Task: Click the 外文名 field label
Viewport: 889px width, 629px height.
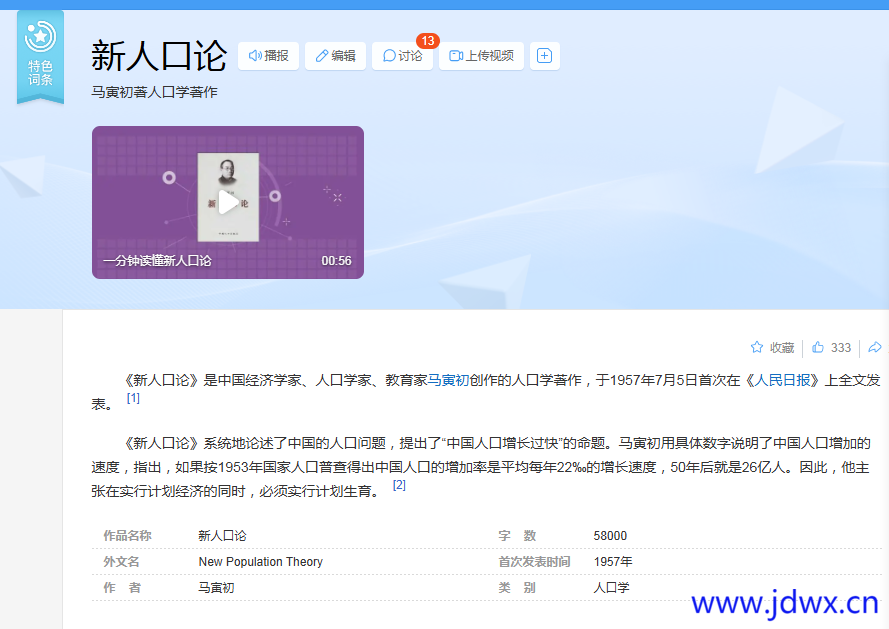Action: click(x=121, y=562)
